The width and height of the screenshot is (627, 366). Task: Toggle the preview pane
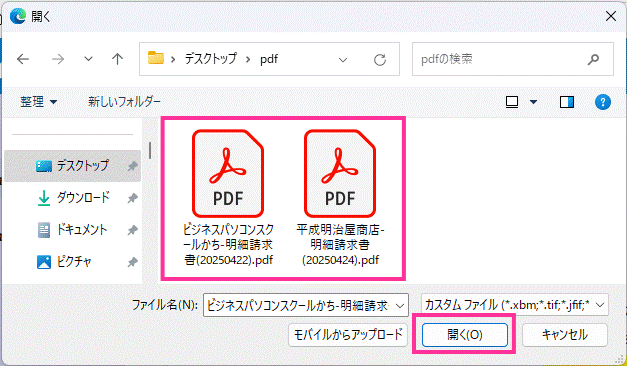click(567, 102)
